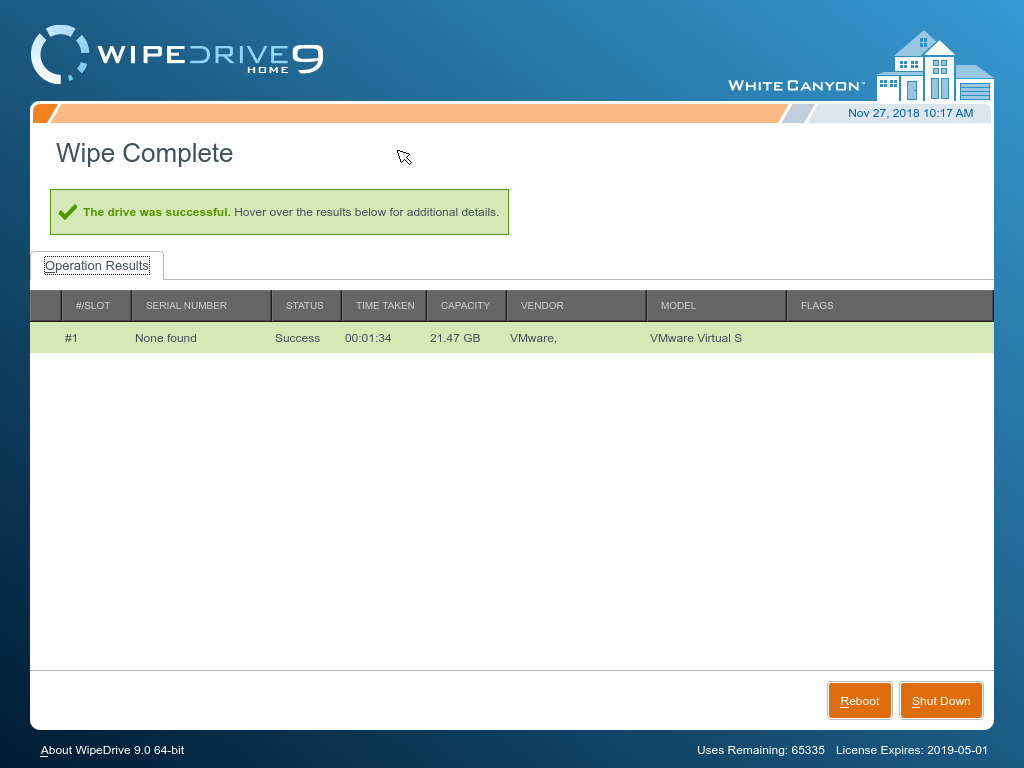Open the Operation Results tab
The width and height of the screenshot is (1024, 768).
click(97, 266)
